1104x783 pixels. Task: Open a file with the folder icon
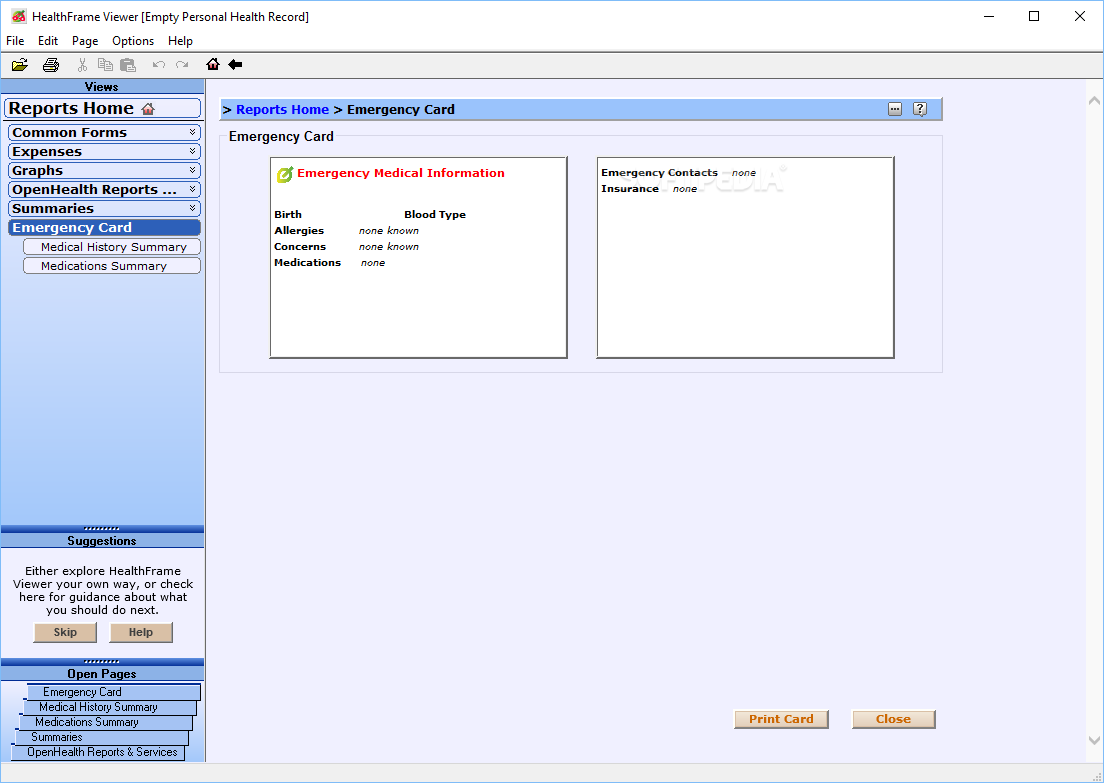click(20, 65)
